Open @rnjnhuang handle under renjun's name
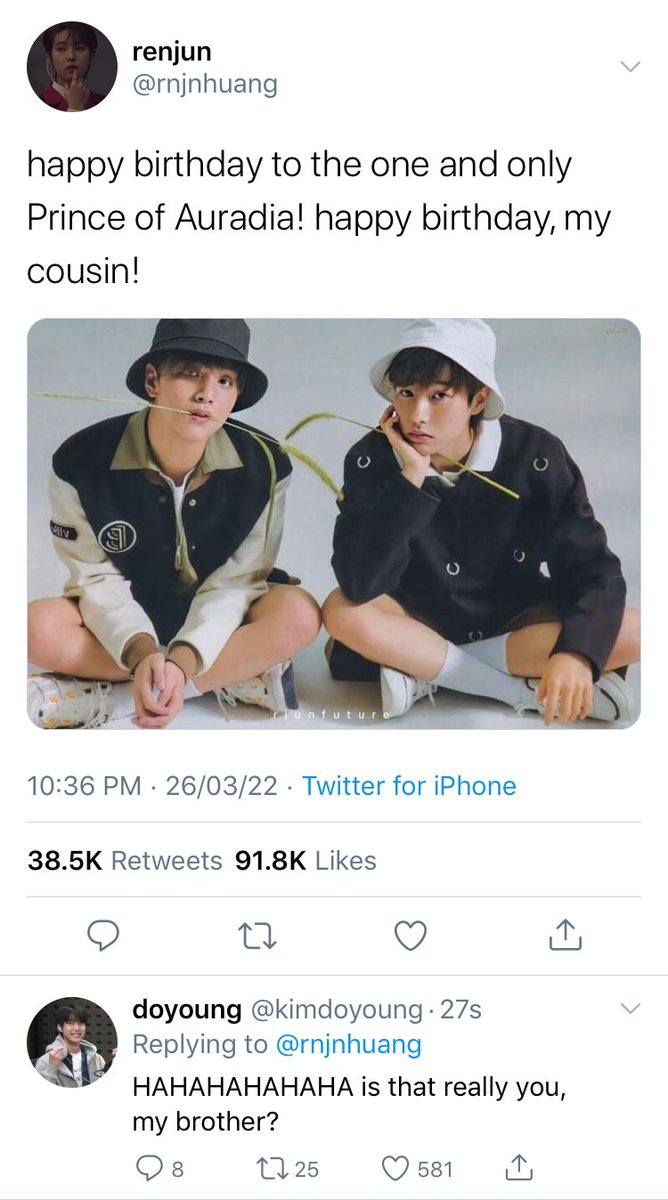Image resolution: width=668 pixels, height=1200 pixels. (204, 85)
